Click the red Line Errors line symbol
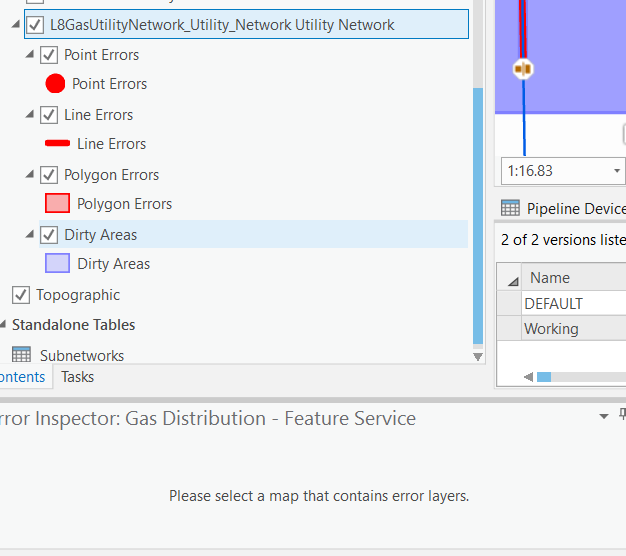626x556 pixels. coord(57,143)
